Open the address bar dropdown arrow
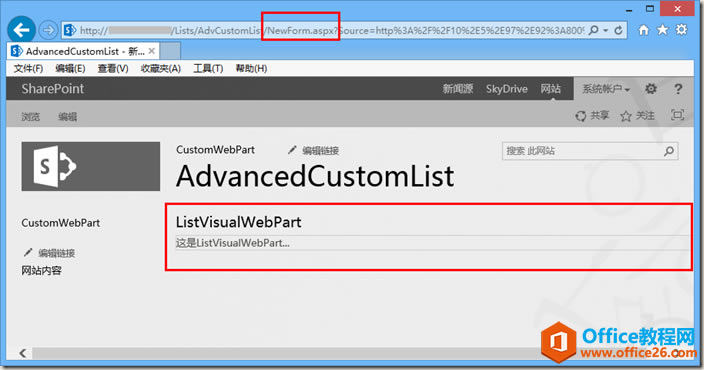This screenshot has width=704, height=370. 605,31
